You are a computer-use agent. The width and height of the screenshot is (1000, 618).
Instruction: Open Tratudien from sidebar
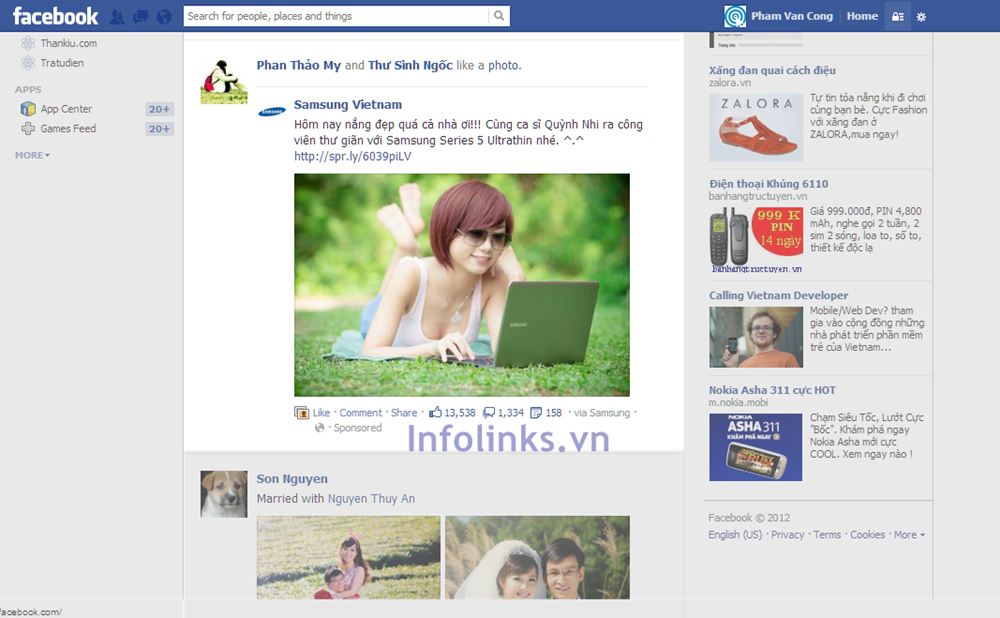[62, 63]
